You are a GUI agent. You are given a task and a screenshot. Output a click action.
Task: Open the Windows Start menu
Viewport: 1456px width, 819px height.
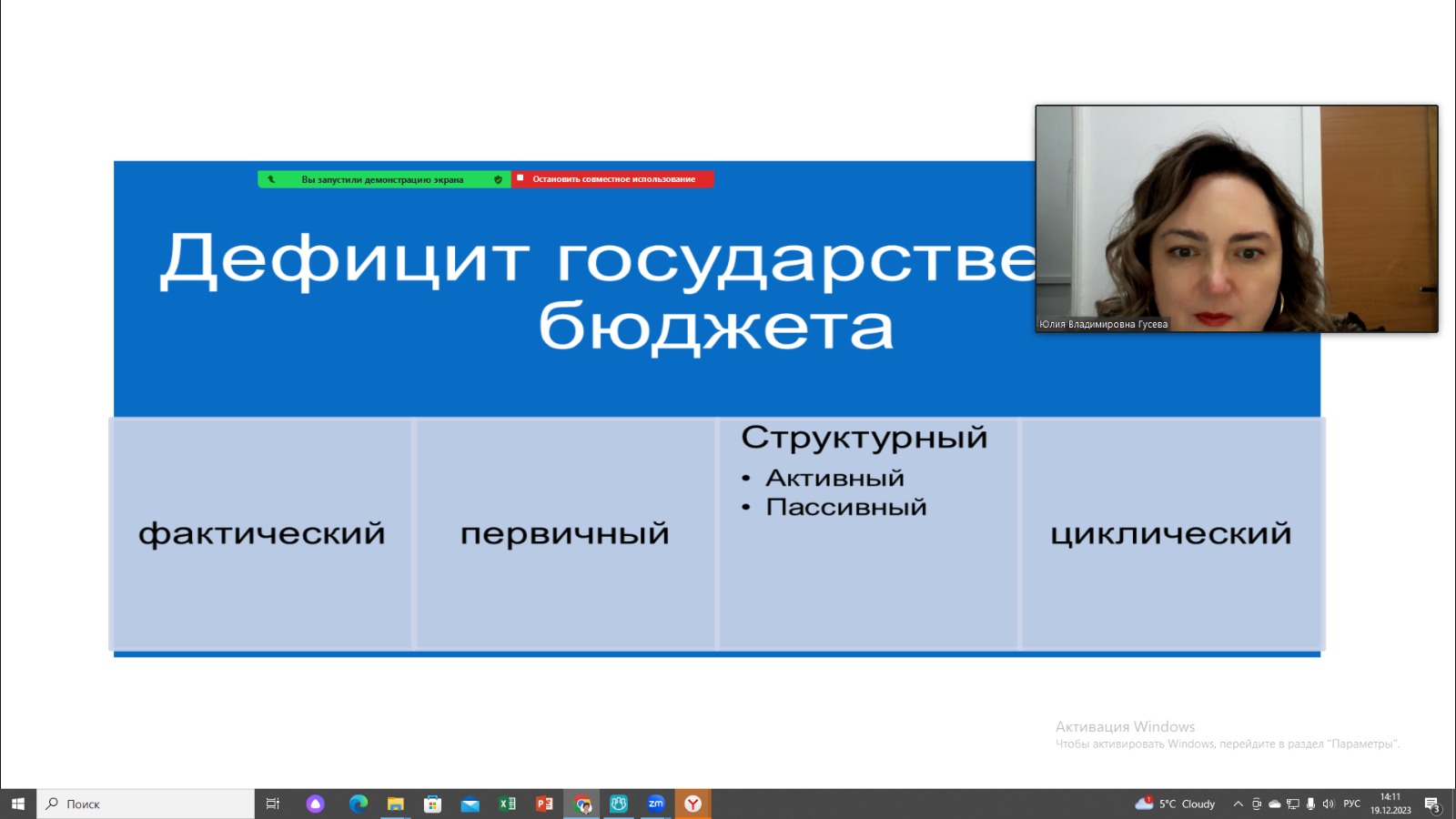(x=18, y=804)
